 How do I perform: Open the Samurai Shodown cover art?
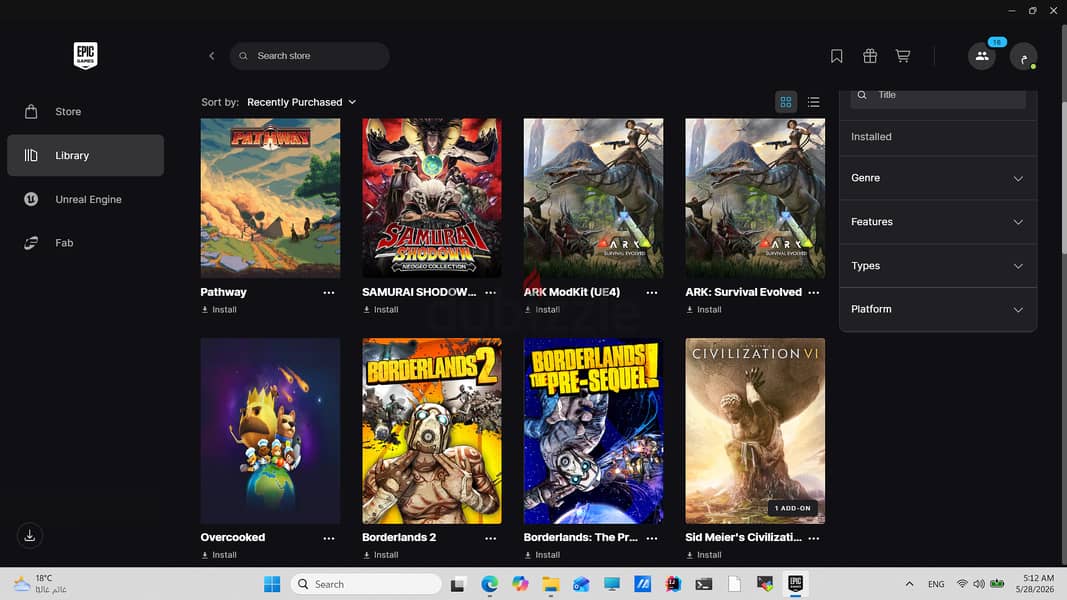(x=432, y=198)
